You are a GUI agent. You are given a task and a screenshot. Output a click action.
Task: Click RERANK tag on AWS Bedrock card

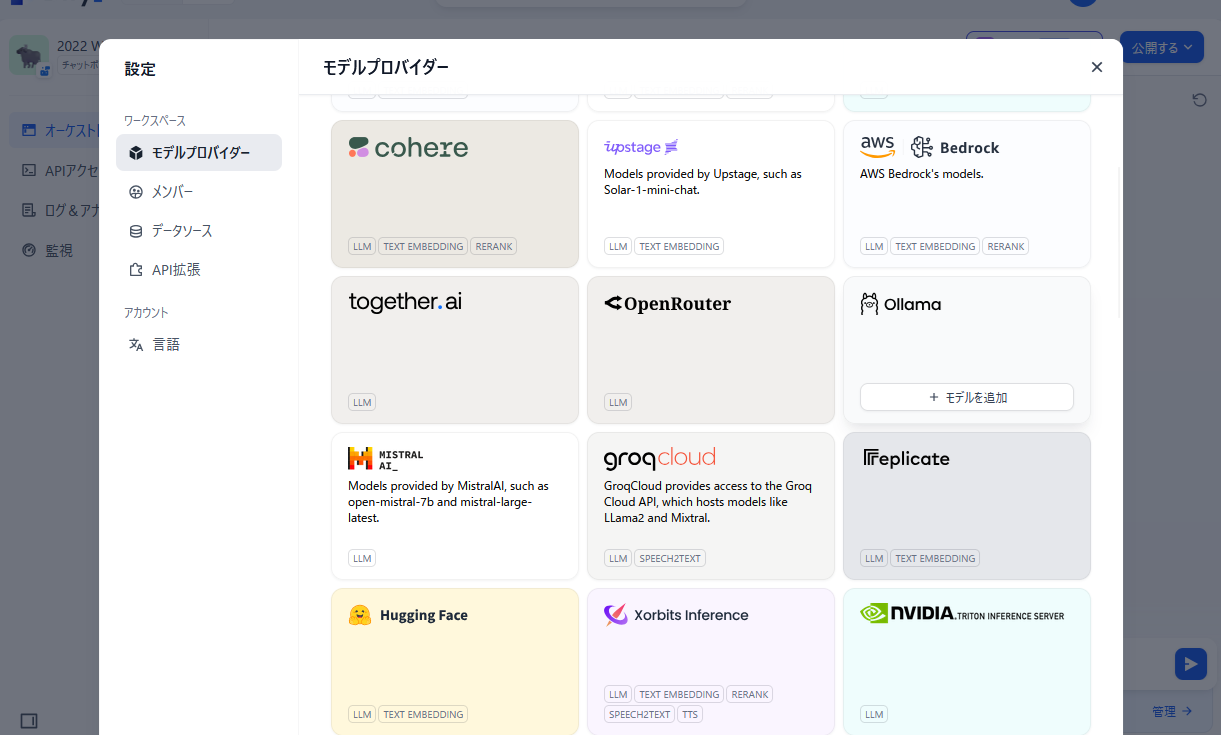1005,246
